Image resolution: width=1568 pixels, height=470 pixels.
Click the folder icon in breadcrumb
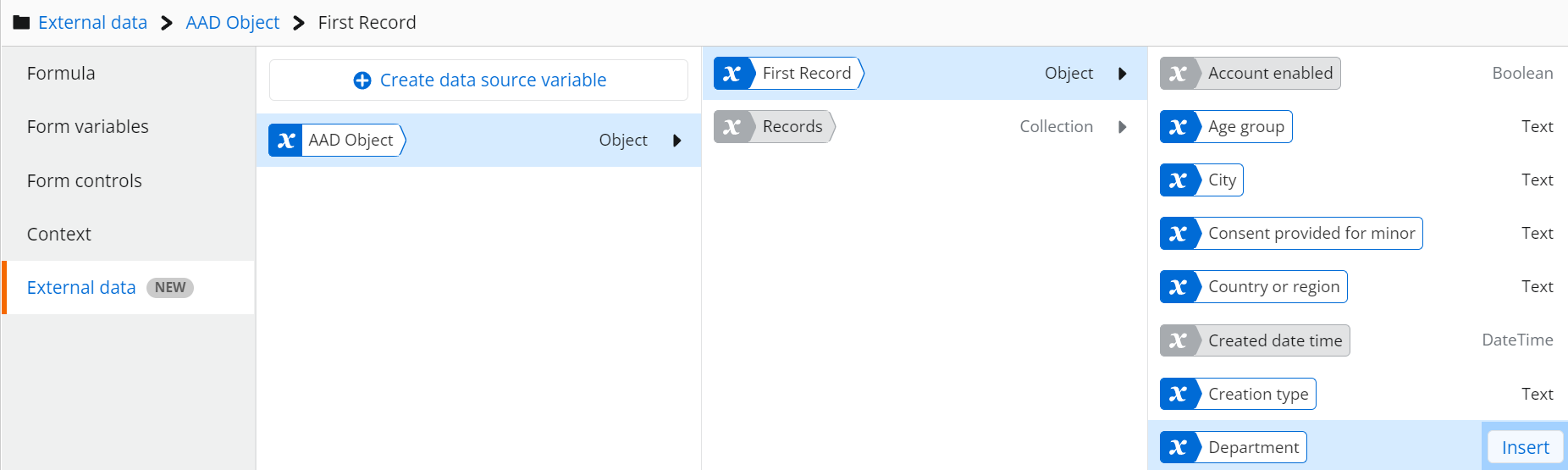coord(21,23)
